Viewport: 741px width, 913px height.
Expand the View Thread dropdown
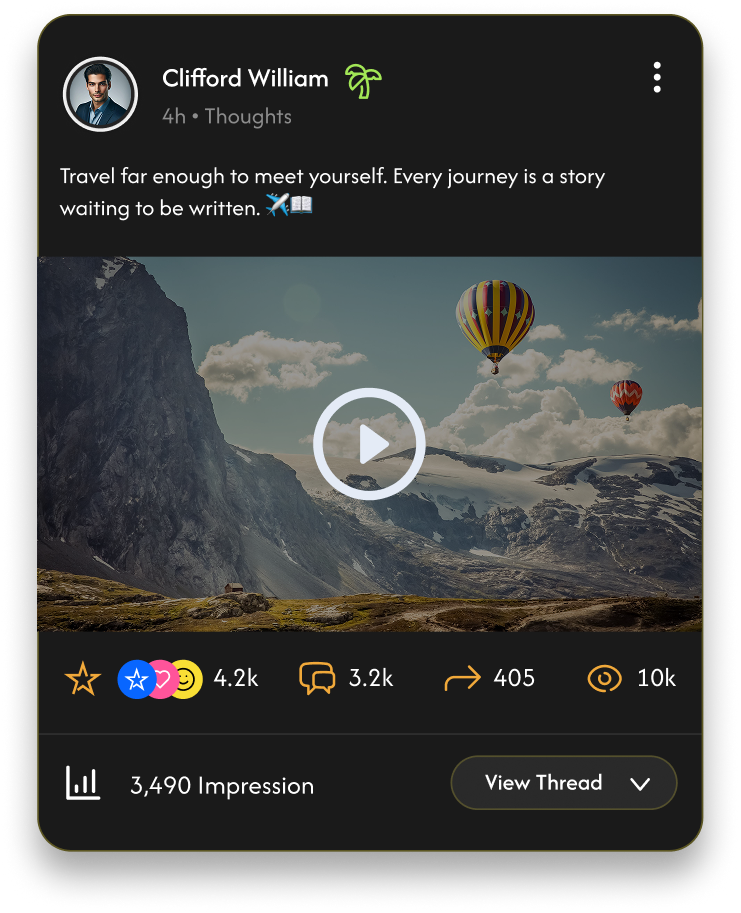[563, 783]
